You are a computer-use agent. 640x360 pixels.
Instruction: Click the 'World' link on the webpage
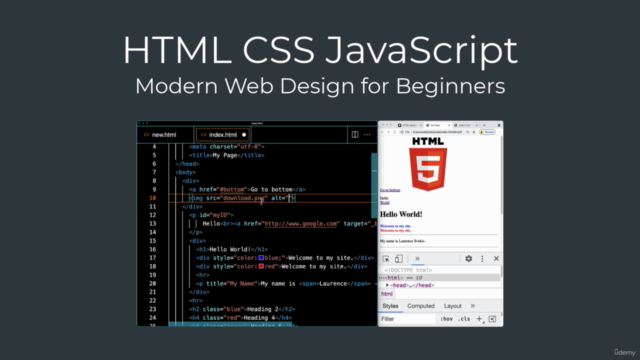(x=384, y=202)
